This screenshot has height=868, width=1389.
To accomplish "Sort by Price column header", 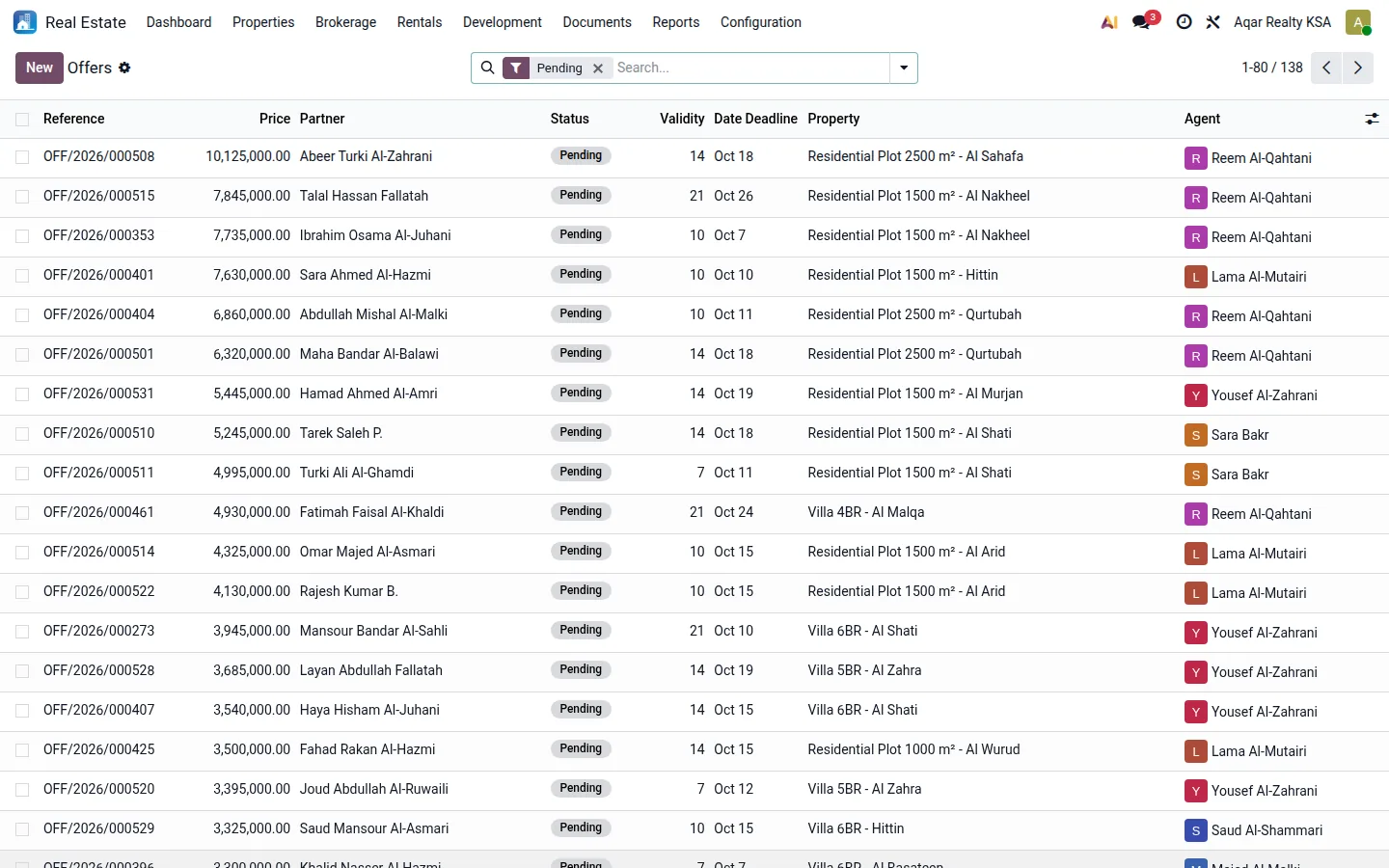I will point(274,119).
